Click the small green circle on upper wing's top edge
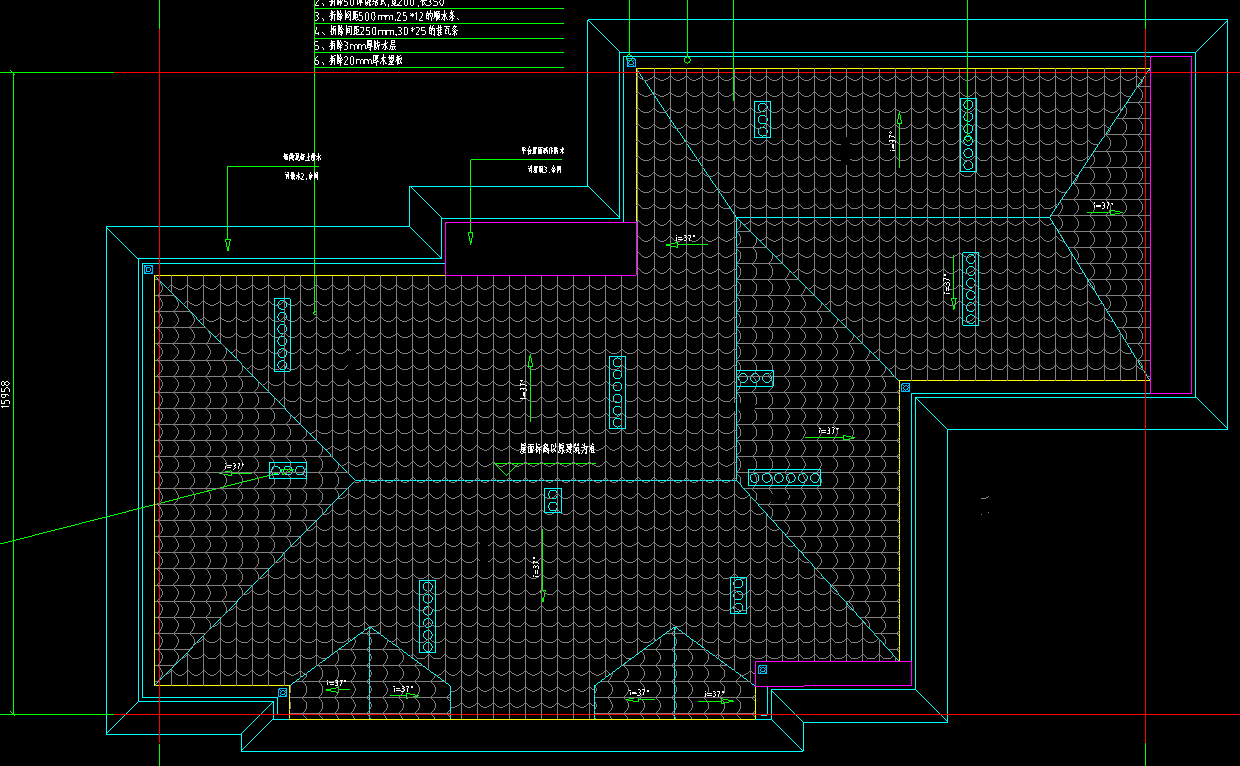Viewport: 1240px width, 766px height. pos(687,60)
